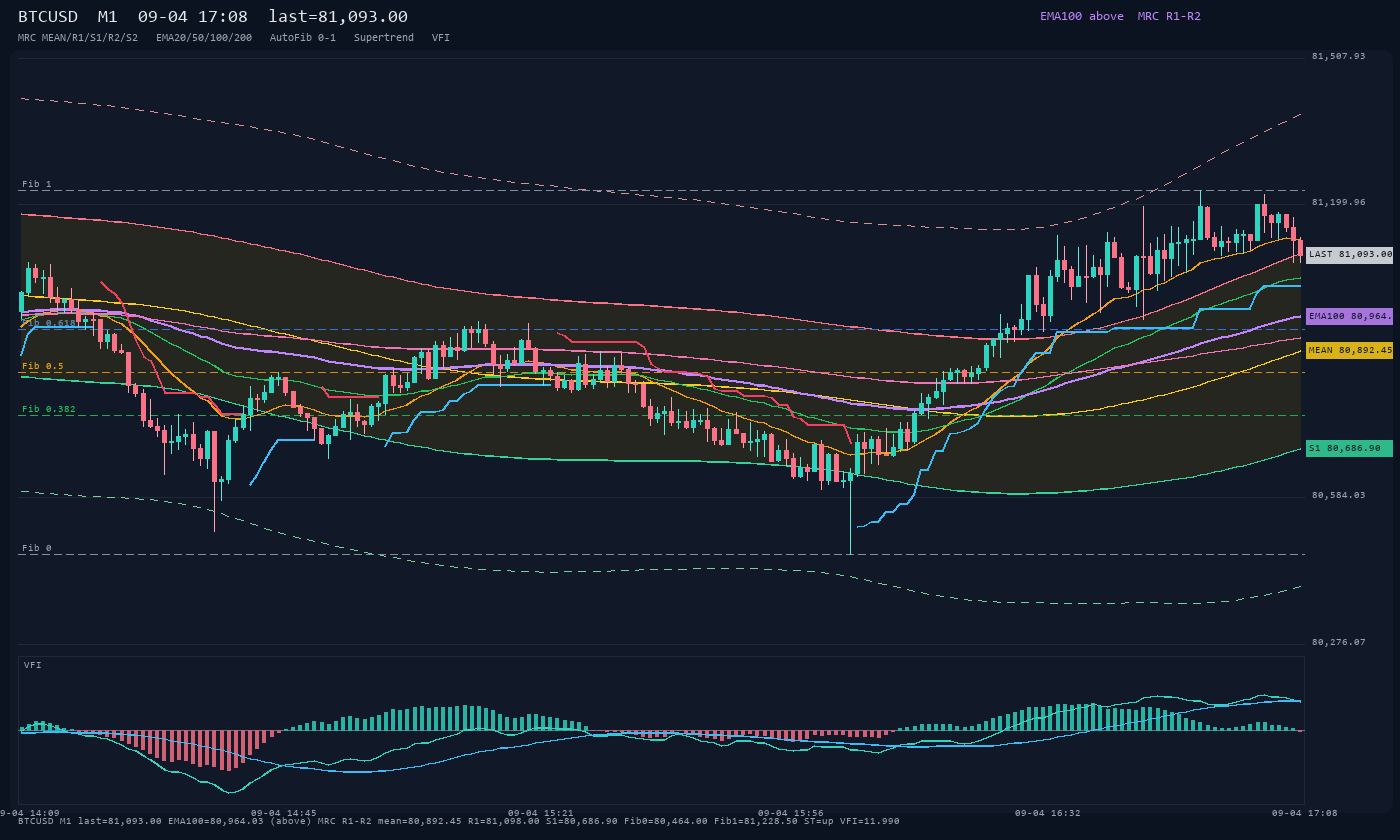The width and height of the screenshot is (1400, 840).
Task: Click the 81,507.93 price axis label
Action: [x=1338, y=56]
